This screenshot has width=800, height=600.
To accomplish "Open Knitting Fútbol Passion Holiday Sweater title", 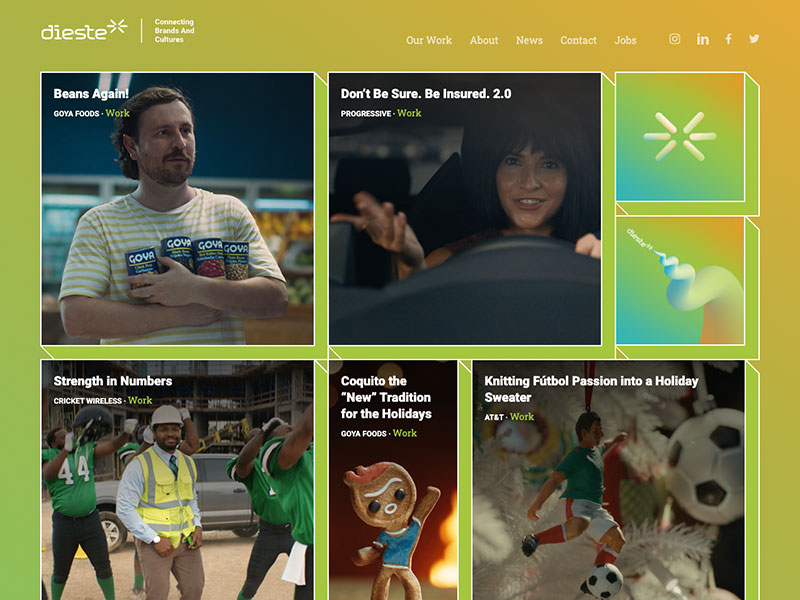I will point(591,389).
